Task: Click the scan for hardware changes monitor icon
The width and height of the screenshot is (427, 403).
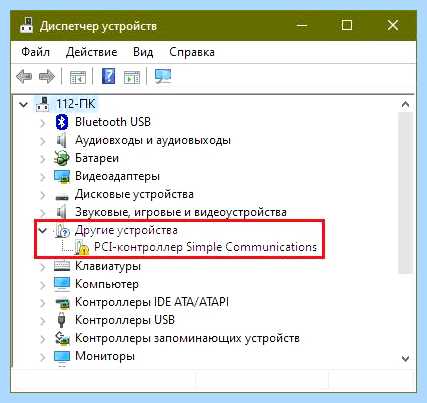Action: click(x=163, y=76)
